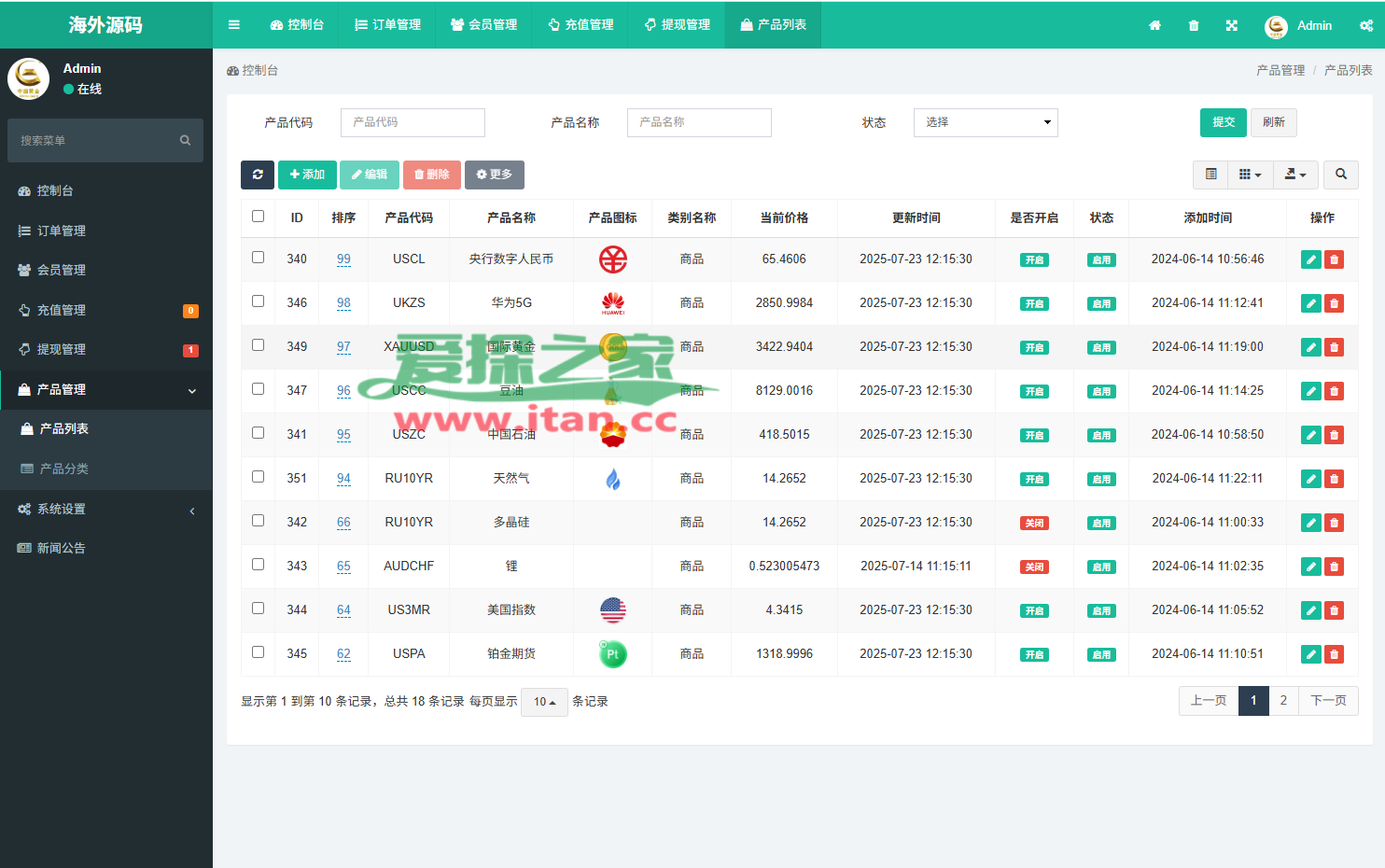Check the box for row ID 341
This screenshot has height=868, width=1385.
coord(259,433)
